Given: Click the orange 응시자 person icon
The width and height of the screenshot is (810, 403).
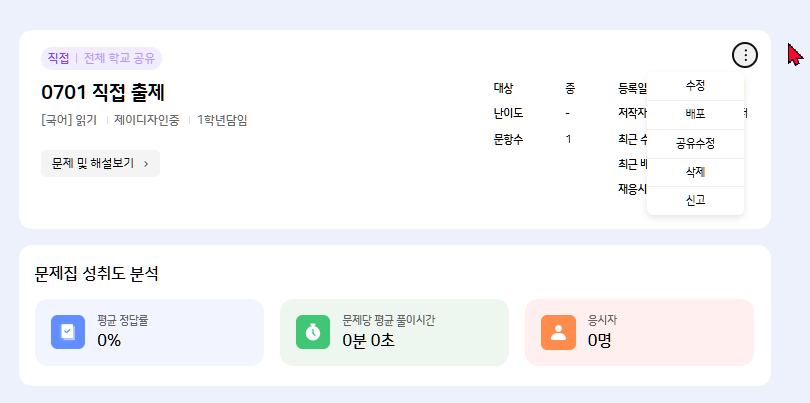Looking at the screenshot, I should [558, 332].
